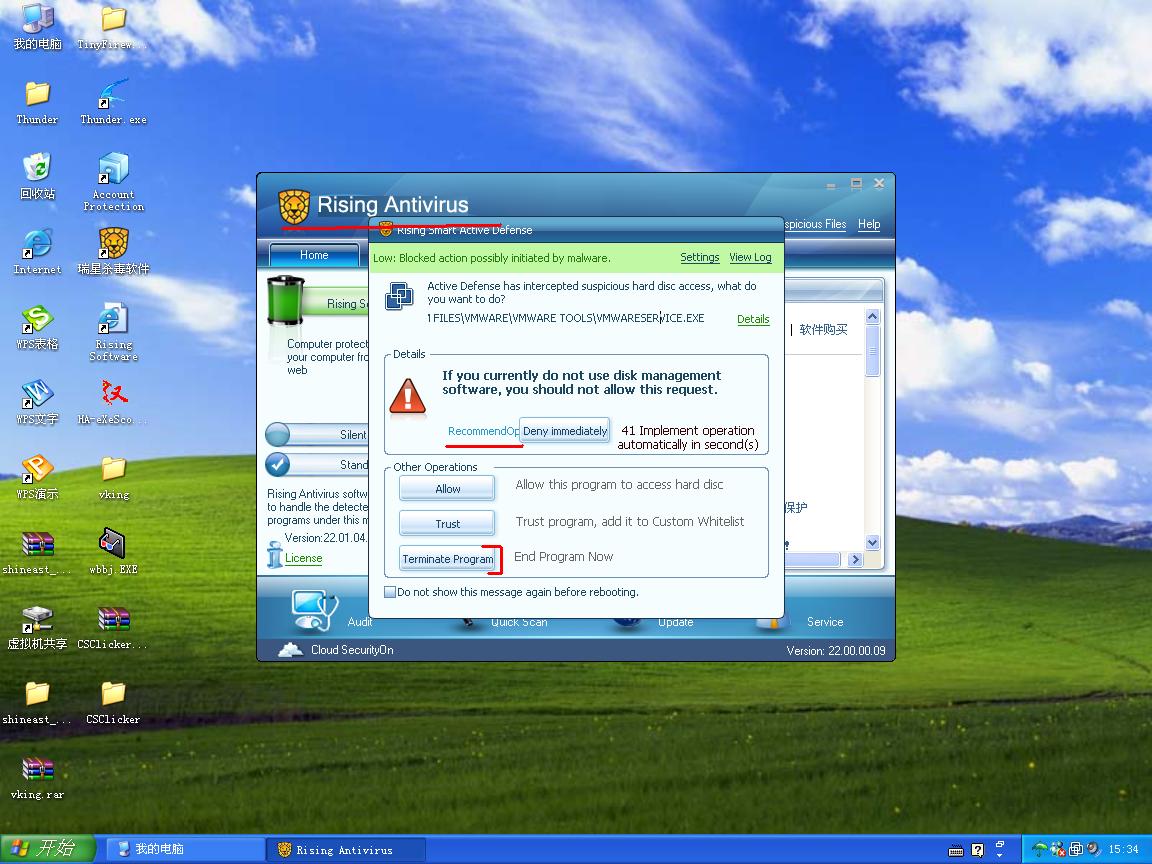Screen dimensions: 1152x864
Task: Click the right scroll arrow of horizontal scrollbar
Action: click(x=854, y=560)
